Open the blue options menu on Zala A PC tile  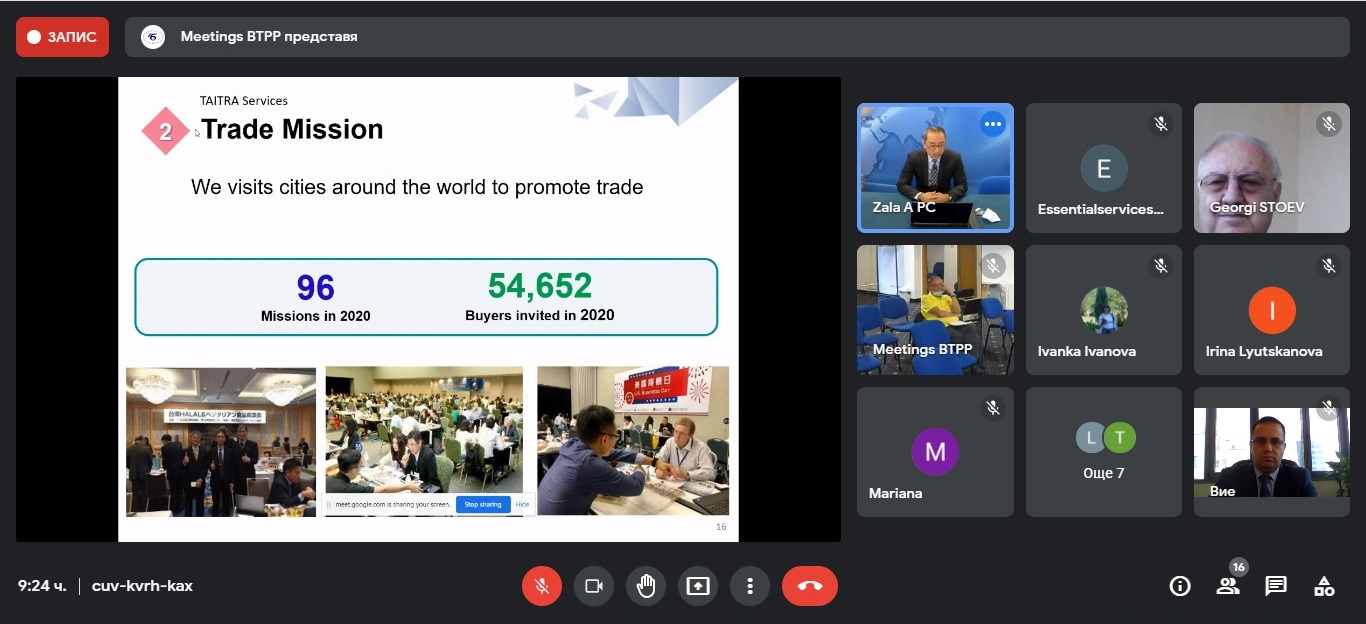point(992,124)
